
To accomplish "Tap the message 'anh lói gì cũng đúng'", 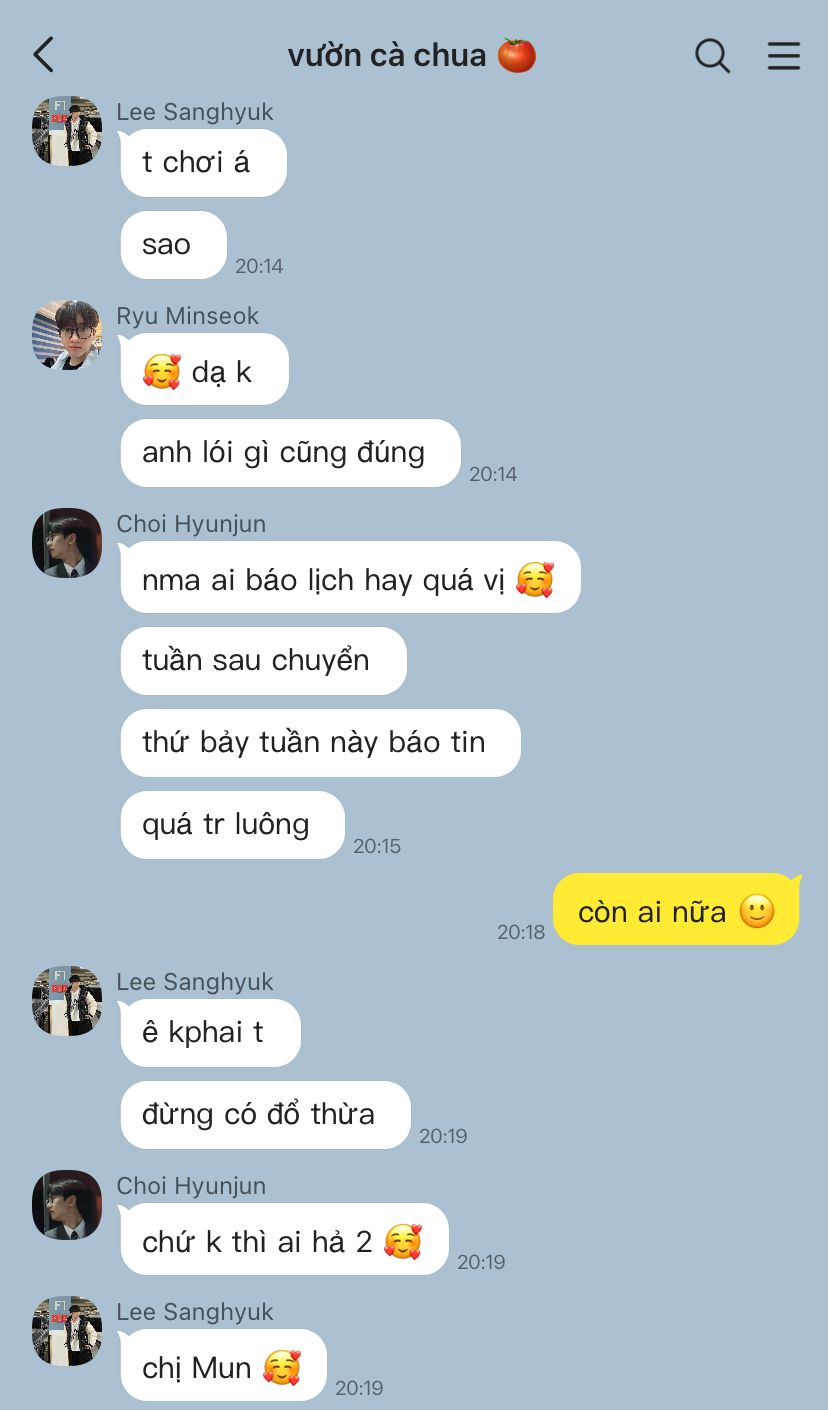I will tap(290, 453).
